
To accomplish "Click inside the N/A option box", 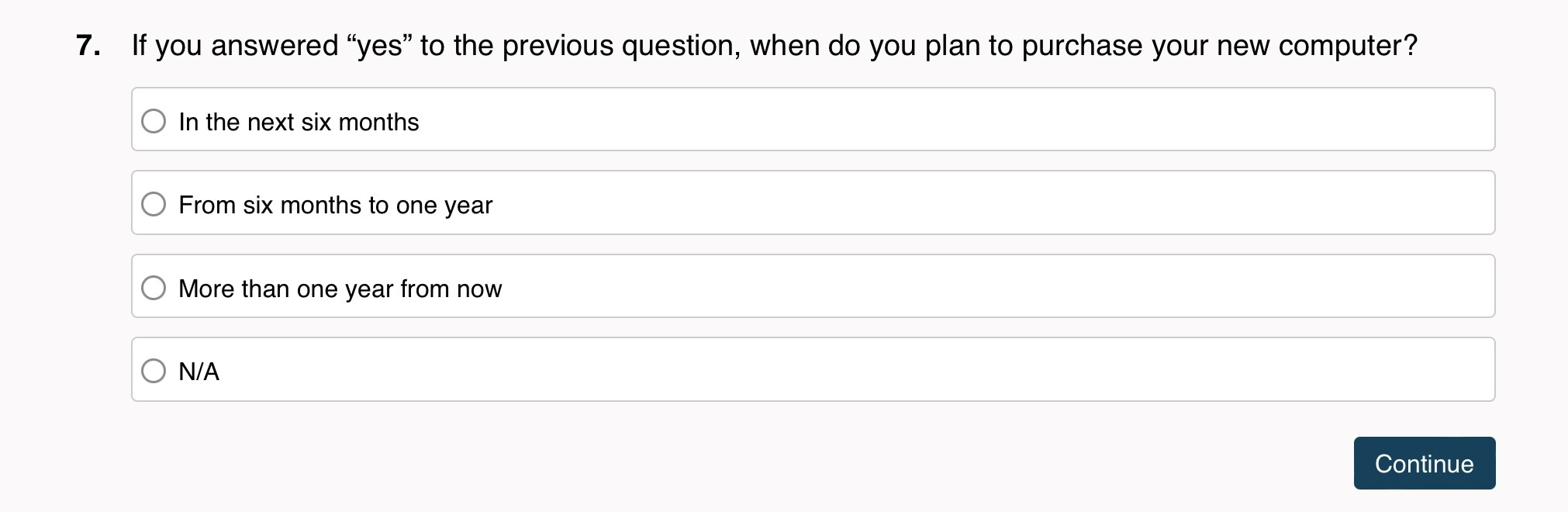I will [x=931, y=369].
